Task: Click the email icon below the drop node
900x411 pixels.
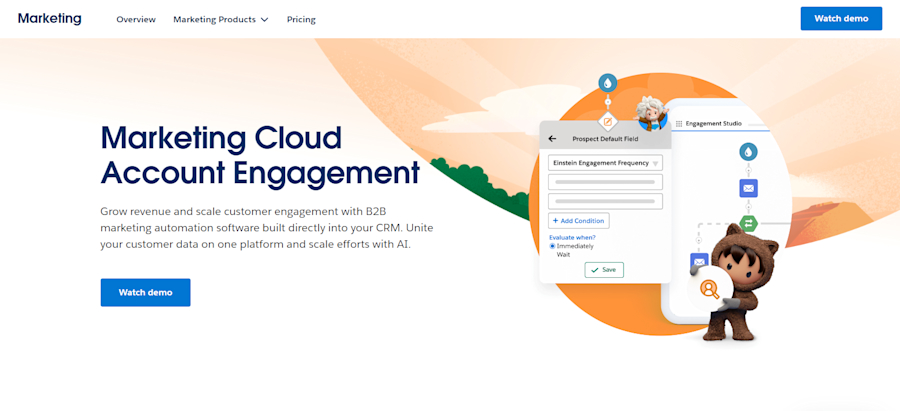Action: point(748,188)
